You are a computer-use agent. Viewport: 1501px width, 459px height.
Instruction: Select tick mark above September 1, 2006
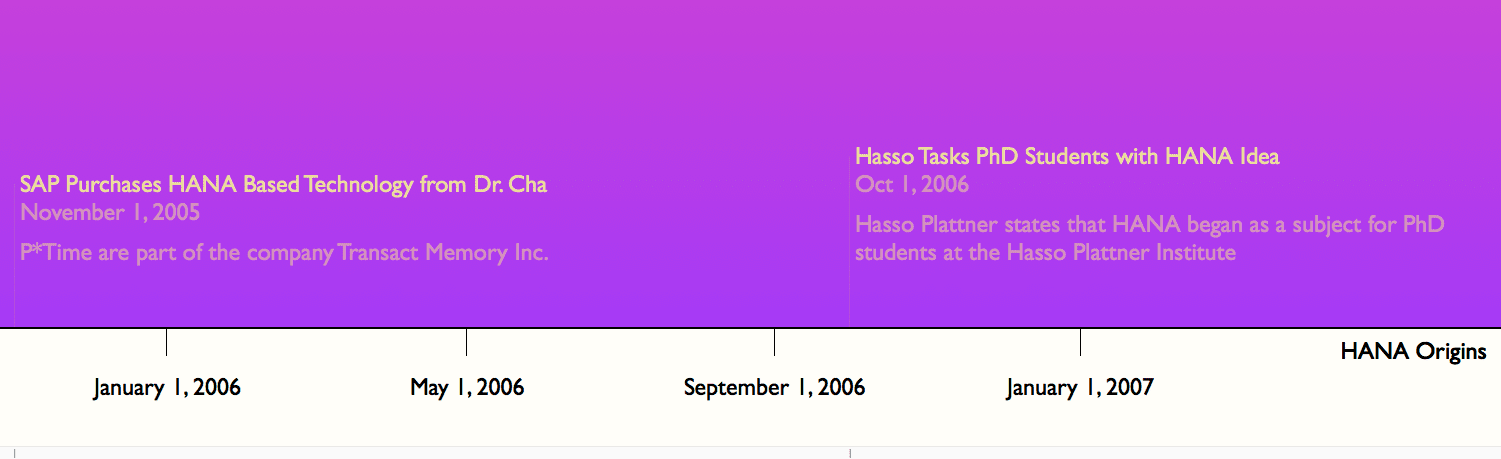pos(774,342)
